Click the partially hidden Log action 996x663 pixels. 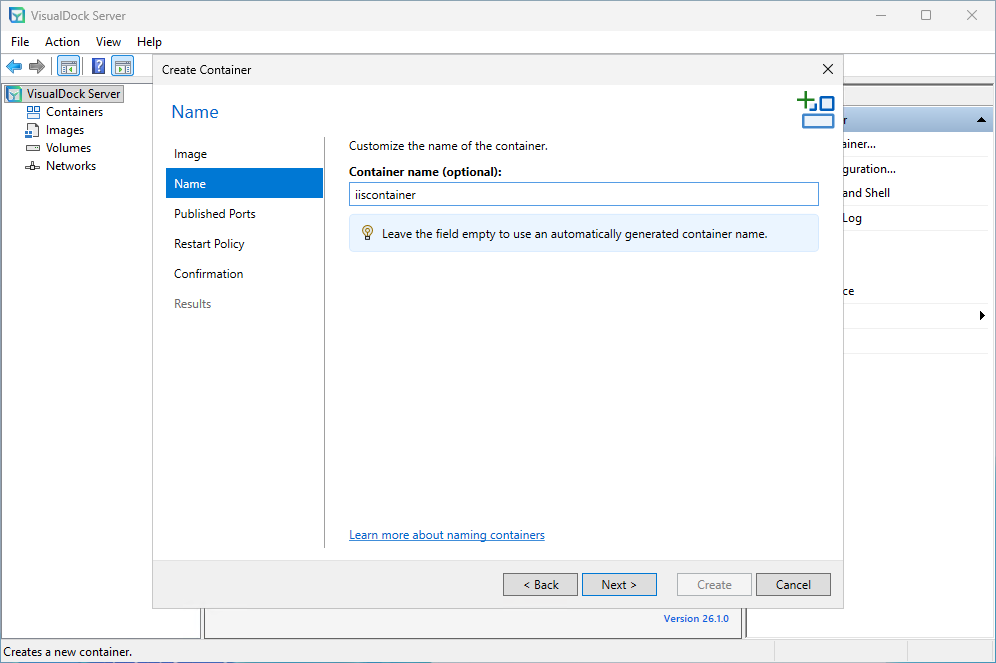click(x=852, y=218)
